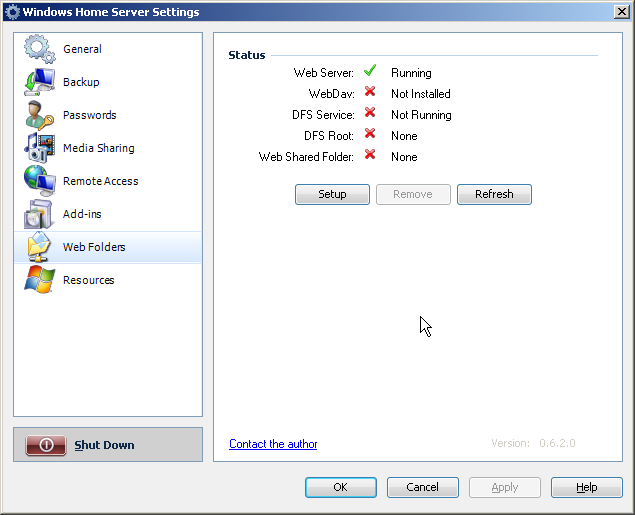635x515 pixels.
Task: Click the Passwords user-and-key icon
Action: (39, 115)
